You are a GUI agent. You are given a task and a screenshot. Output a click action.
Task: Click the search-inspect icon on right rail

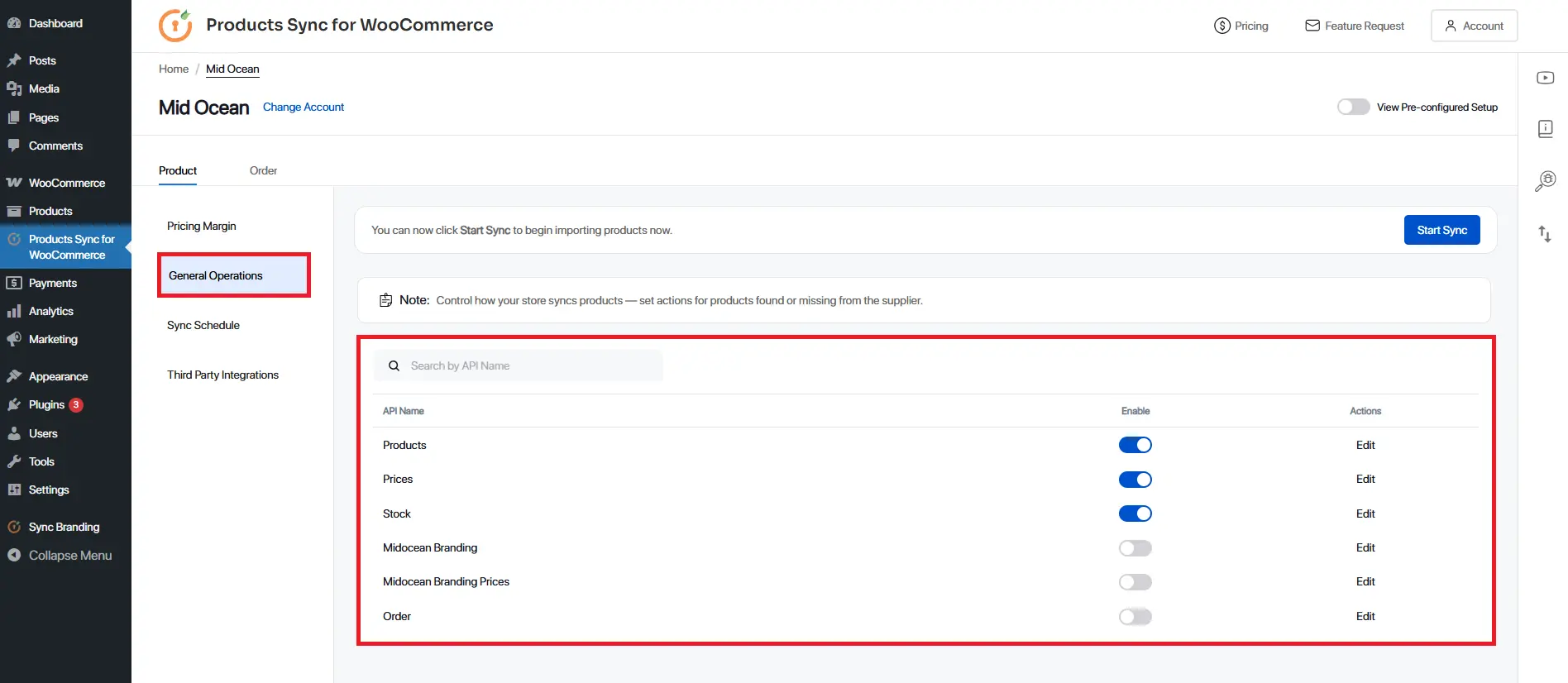click(x=1545, y=180)
